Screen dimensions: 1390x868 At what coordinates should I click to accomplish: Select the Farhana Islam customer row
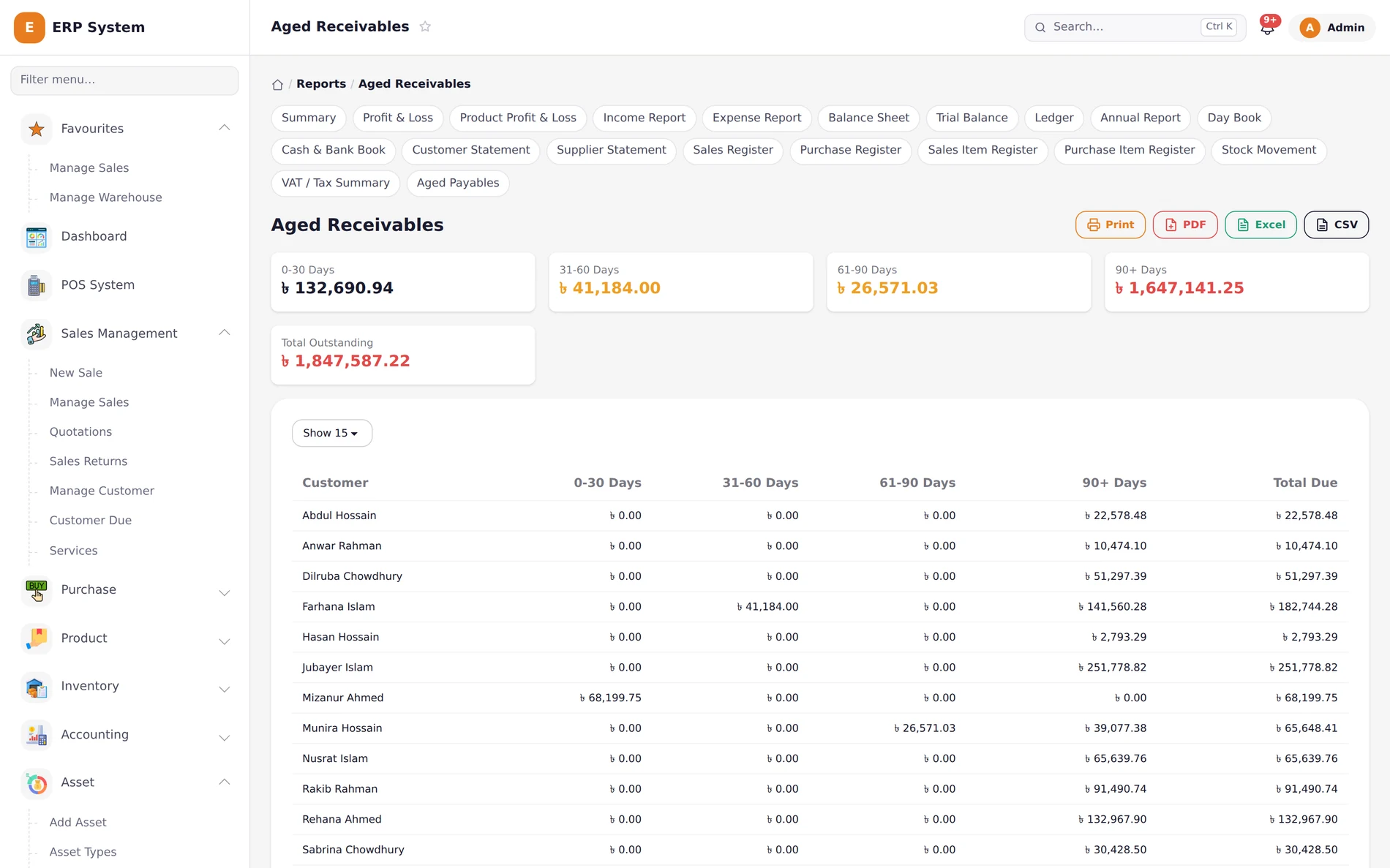coord(819,607)
